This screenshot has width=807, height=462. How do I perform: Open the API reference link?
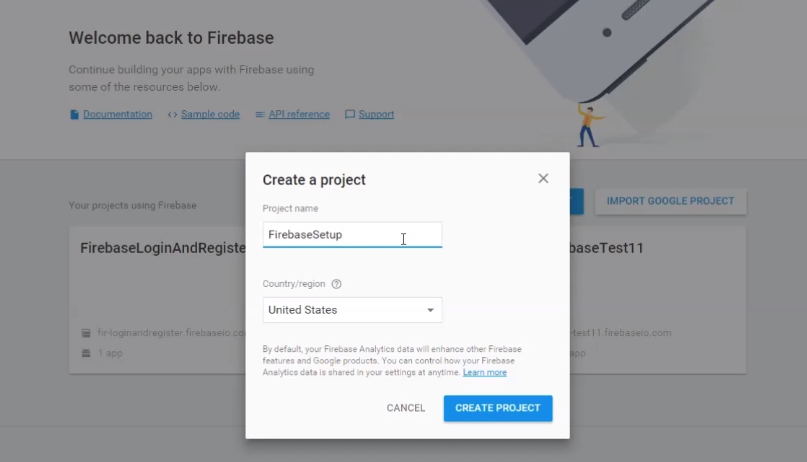pos(299,115)
